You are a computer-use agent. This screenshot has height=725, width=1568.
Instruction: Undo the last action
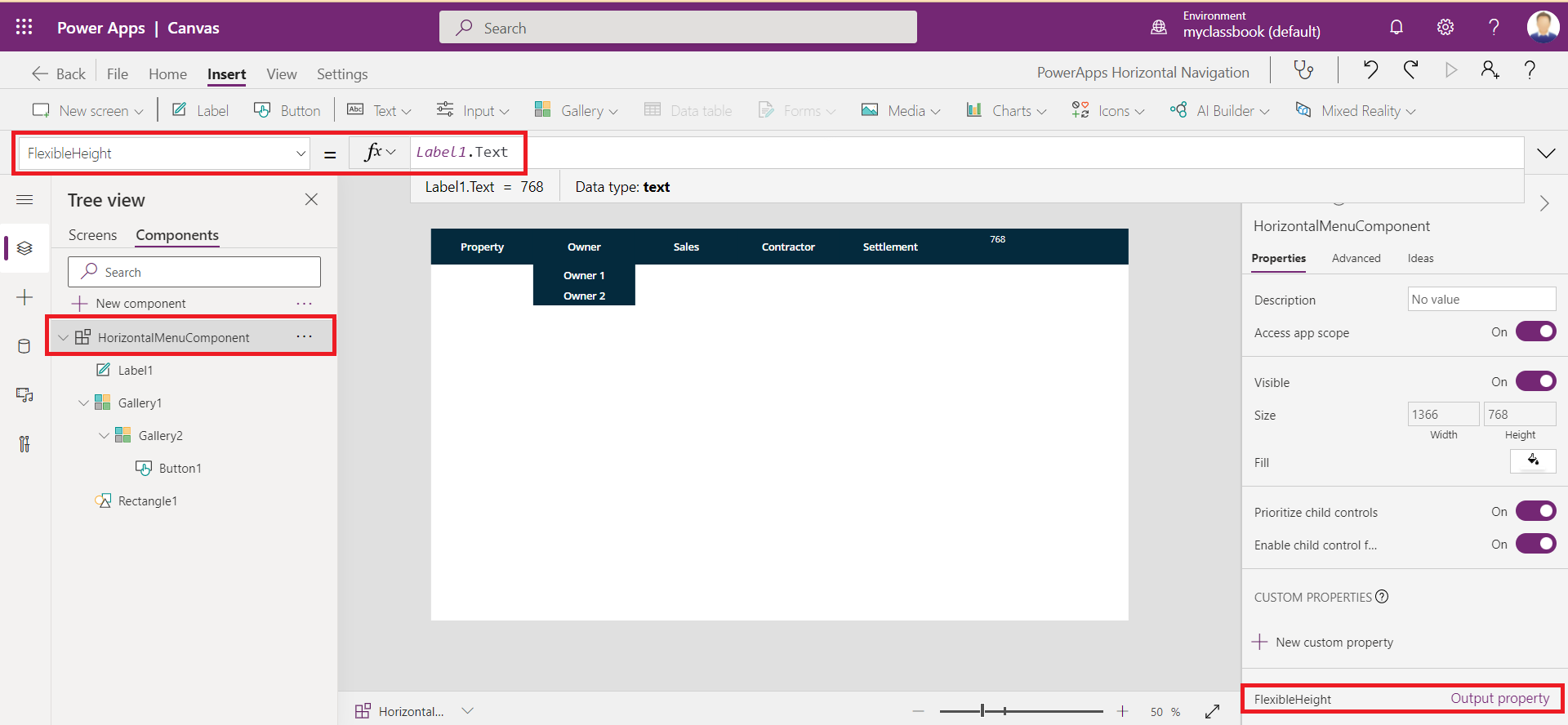tap(1370, 70)
